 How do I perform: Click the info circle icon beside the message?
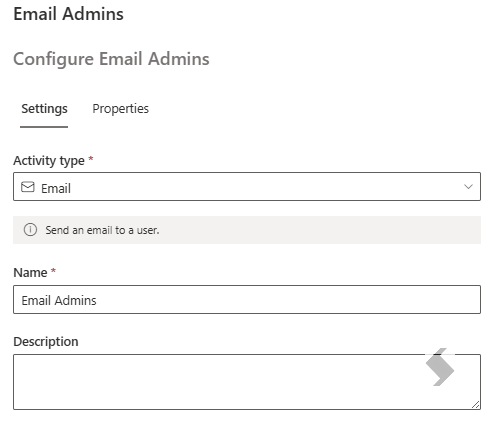click(30, 230)
